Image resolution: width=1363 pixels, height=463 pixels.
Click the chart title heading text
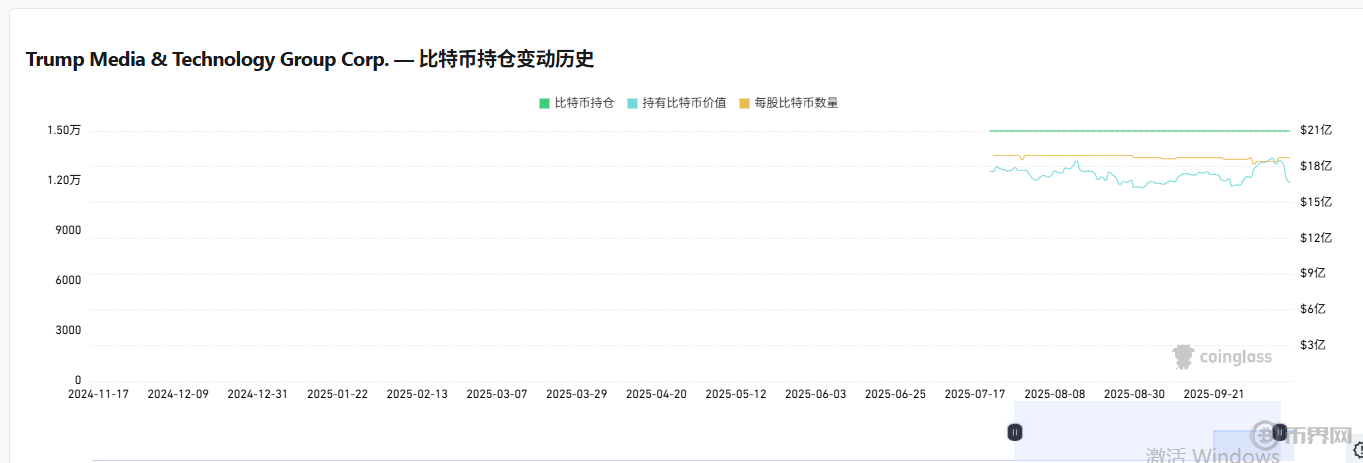click(x=310, y=60)
